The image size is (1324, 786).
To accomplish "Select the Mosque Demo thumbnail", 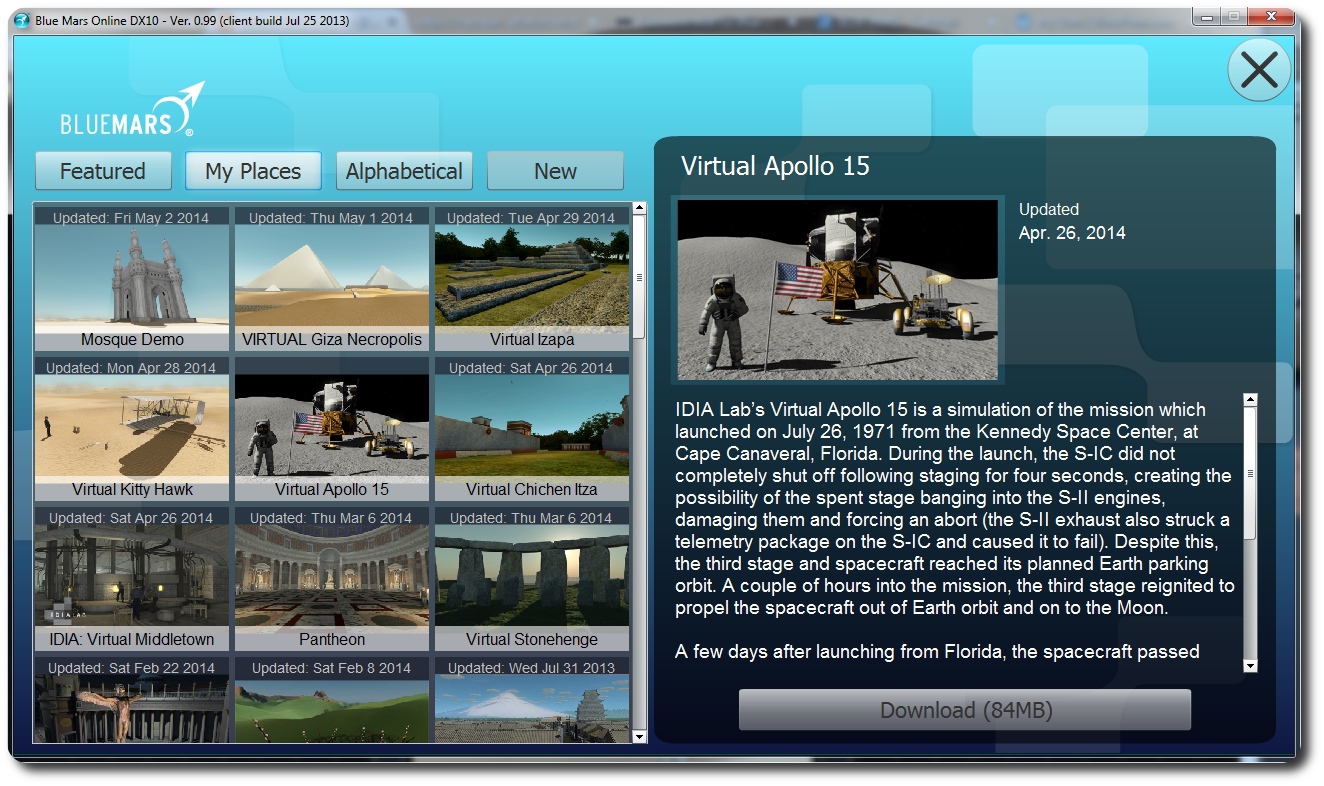I will [x=132, y=280].
